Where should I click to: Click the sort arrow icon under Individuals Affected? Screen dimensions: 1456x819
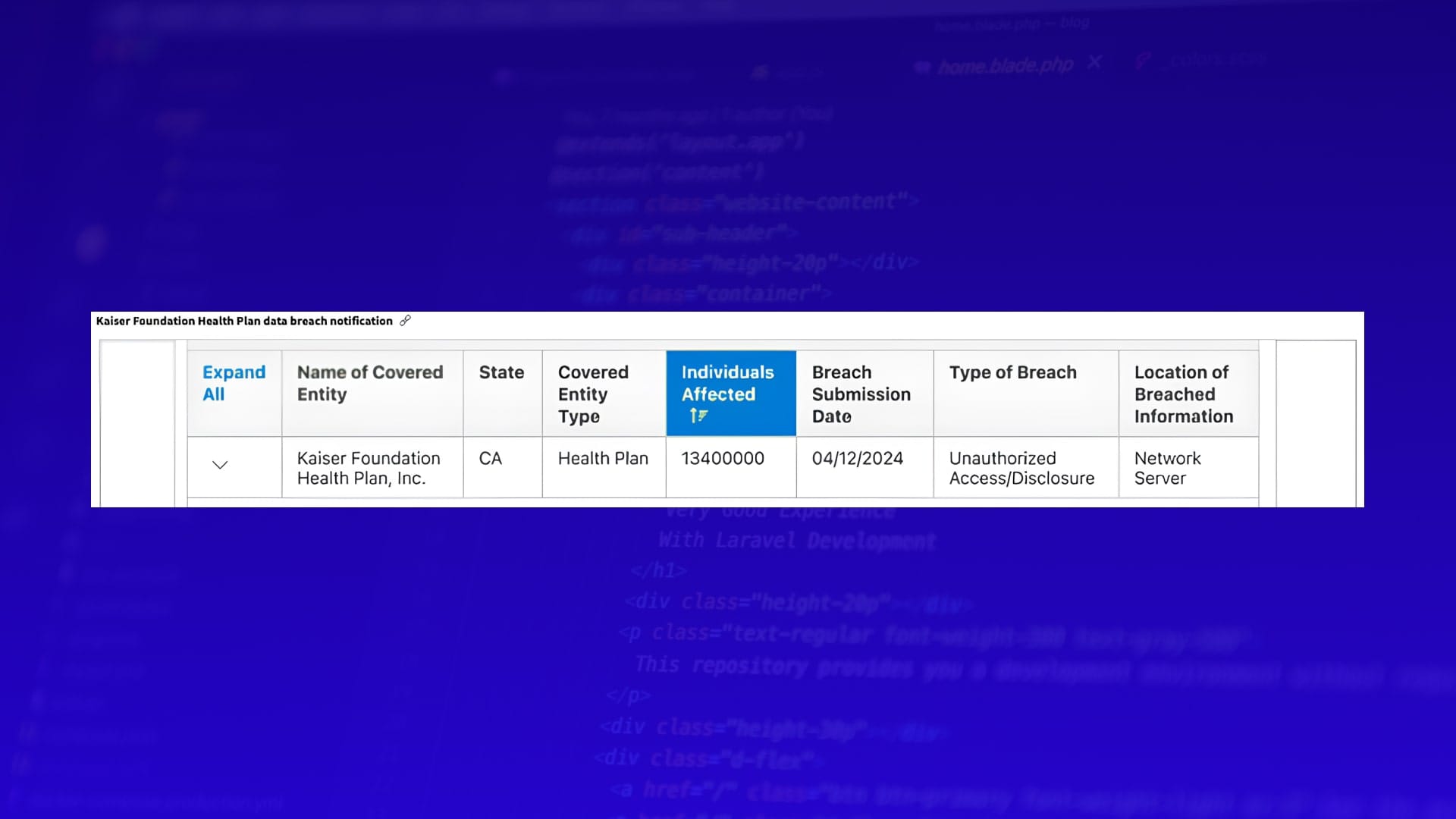point(698,416)
